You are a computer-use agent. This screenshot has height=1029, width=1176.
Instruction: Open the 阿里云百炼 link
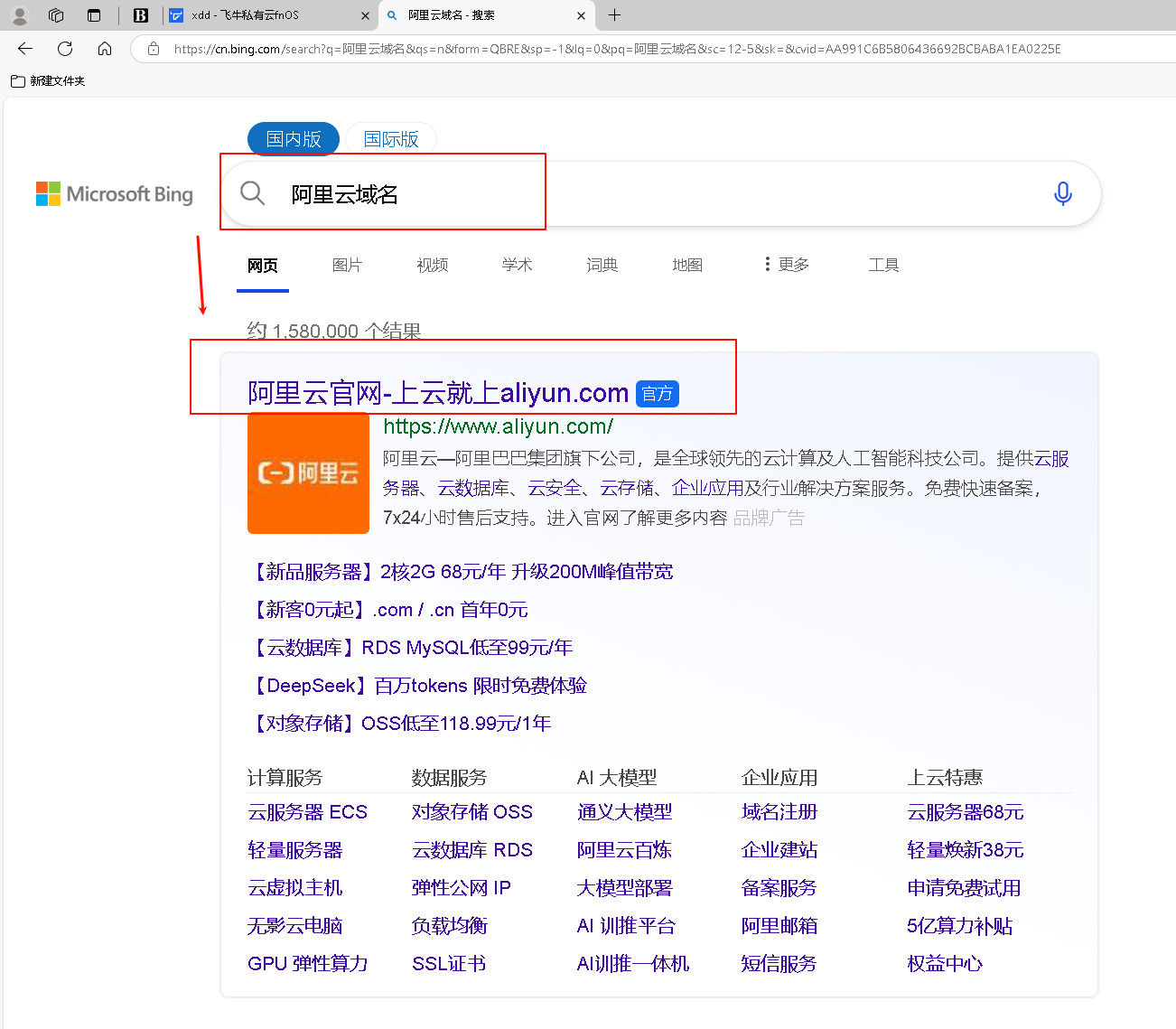(625, 850)
